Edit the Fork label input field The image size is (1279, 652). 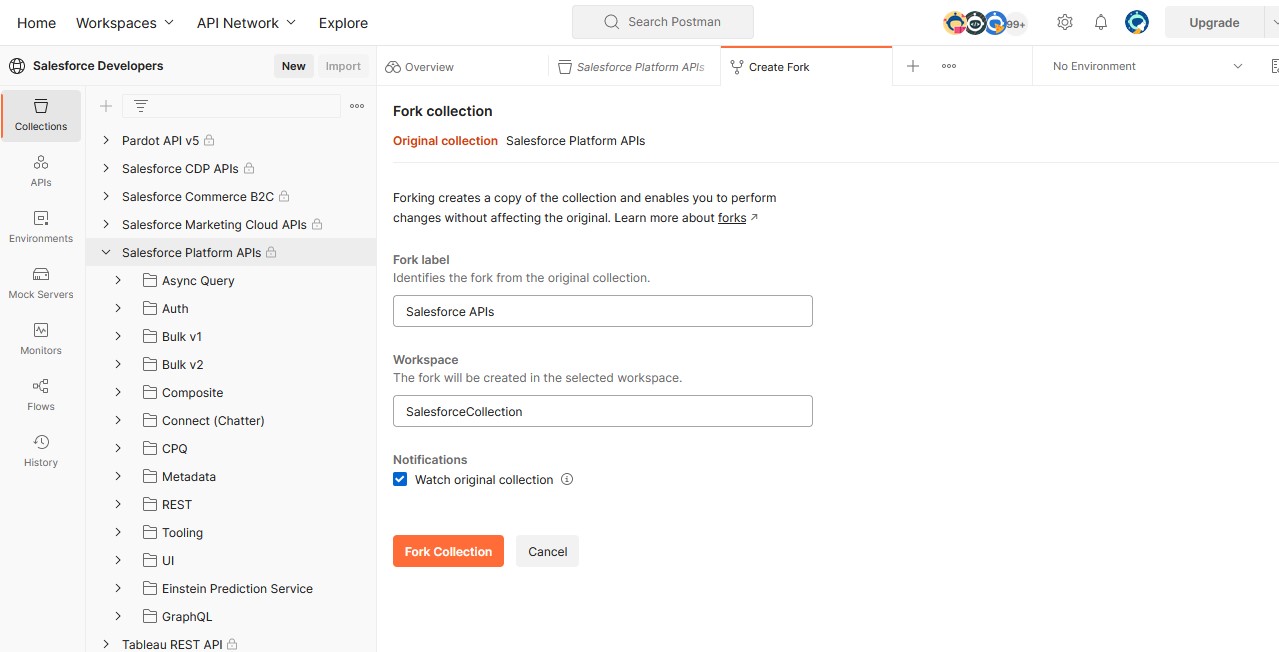602,311
